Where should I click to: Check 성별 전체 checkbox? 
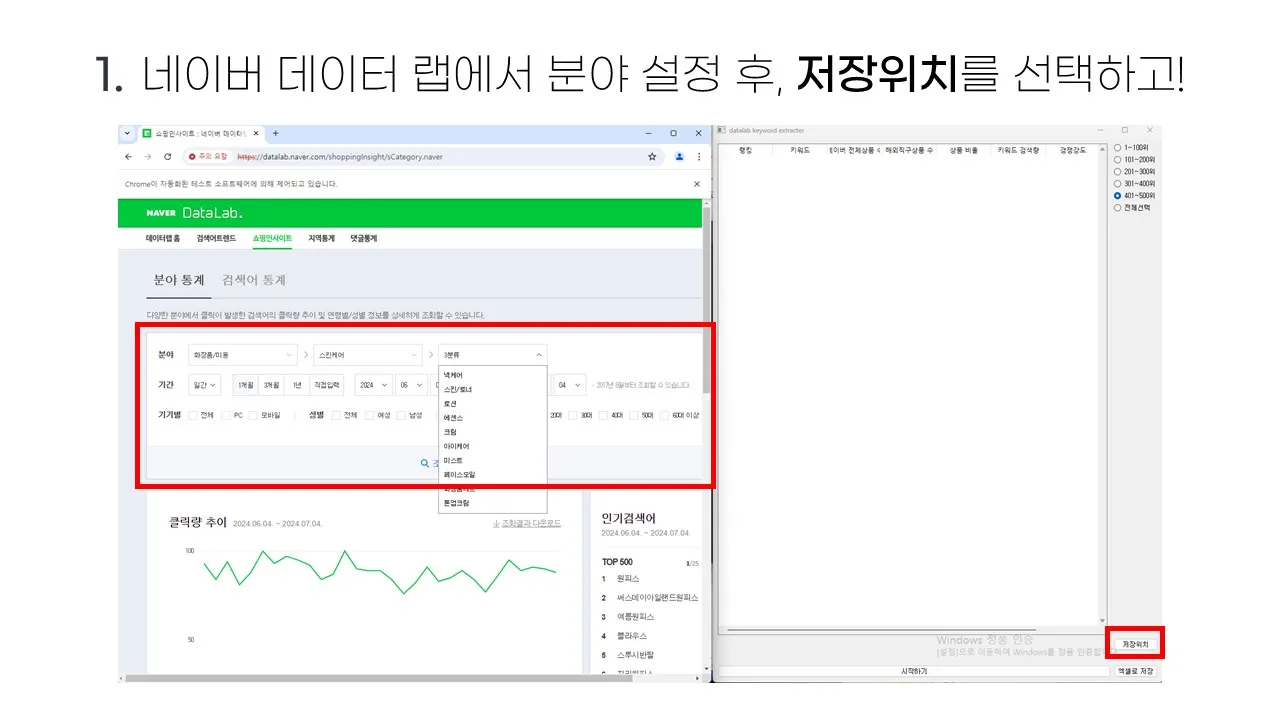[336, 415]
